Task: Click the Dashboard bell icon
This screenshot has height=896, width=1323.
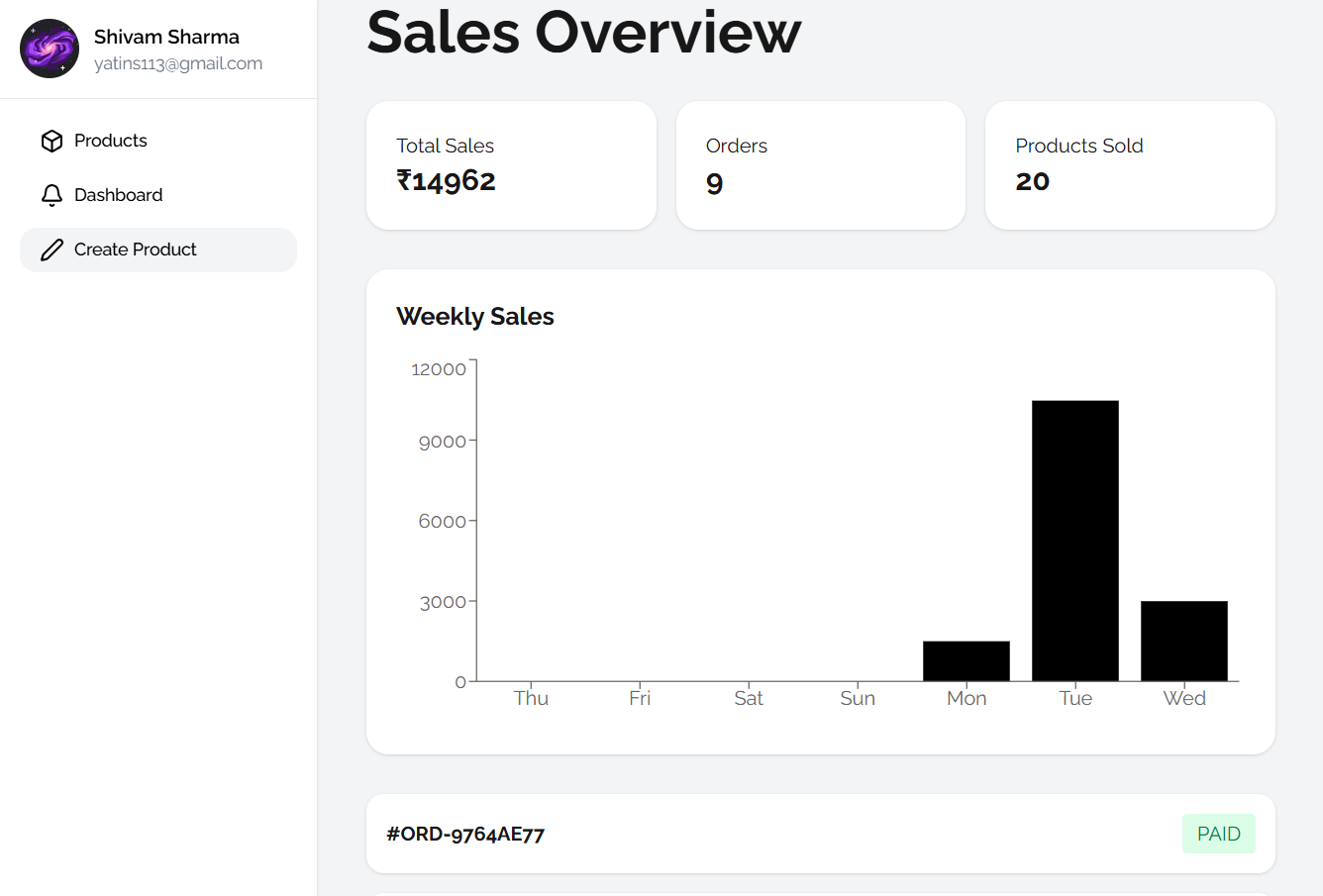Action: coord(51,196)
